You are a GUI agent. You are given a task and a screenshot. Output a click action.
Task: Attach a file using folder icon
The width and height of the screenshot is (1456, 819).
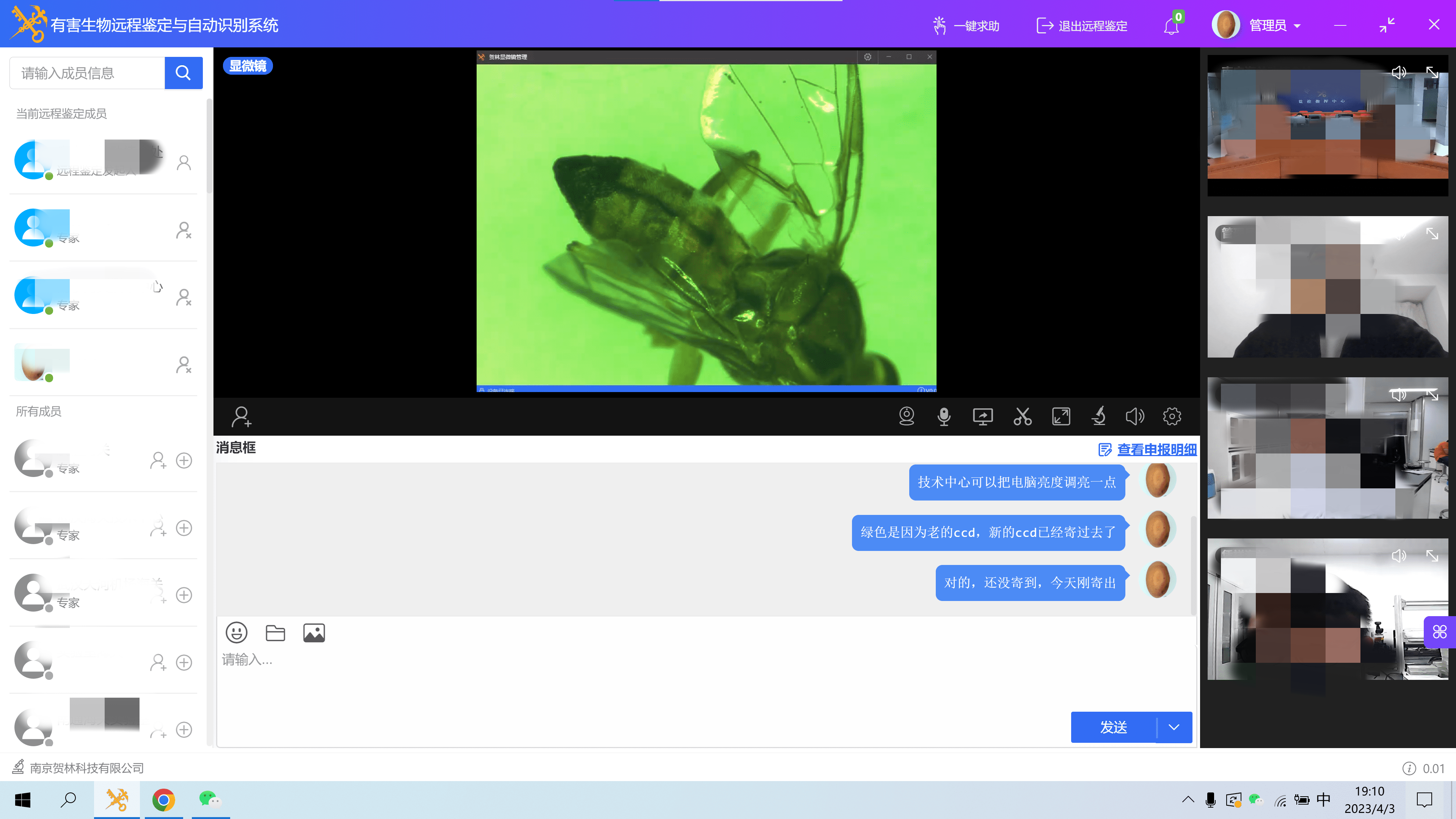coord(275,632)
